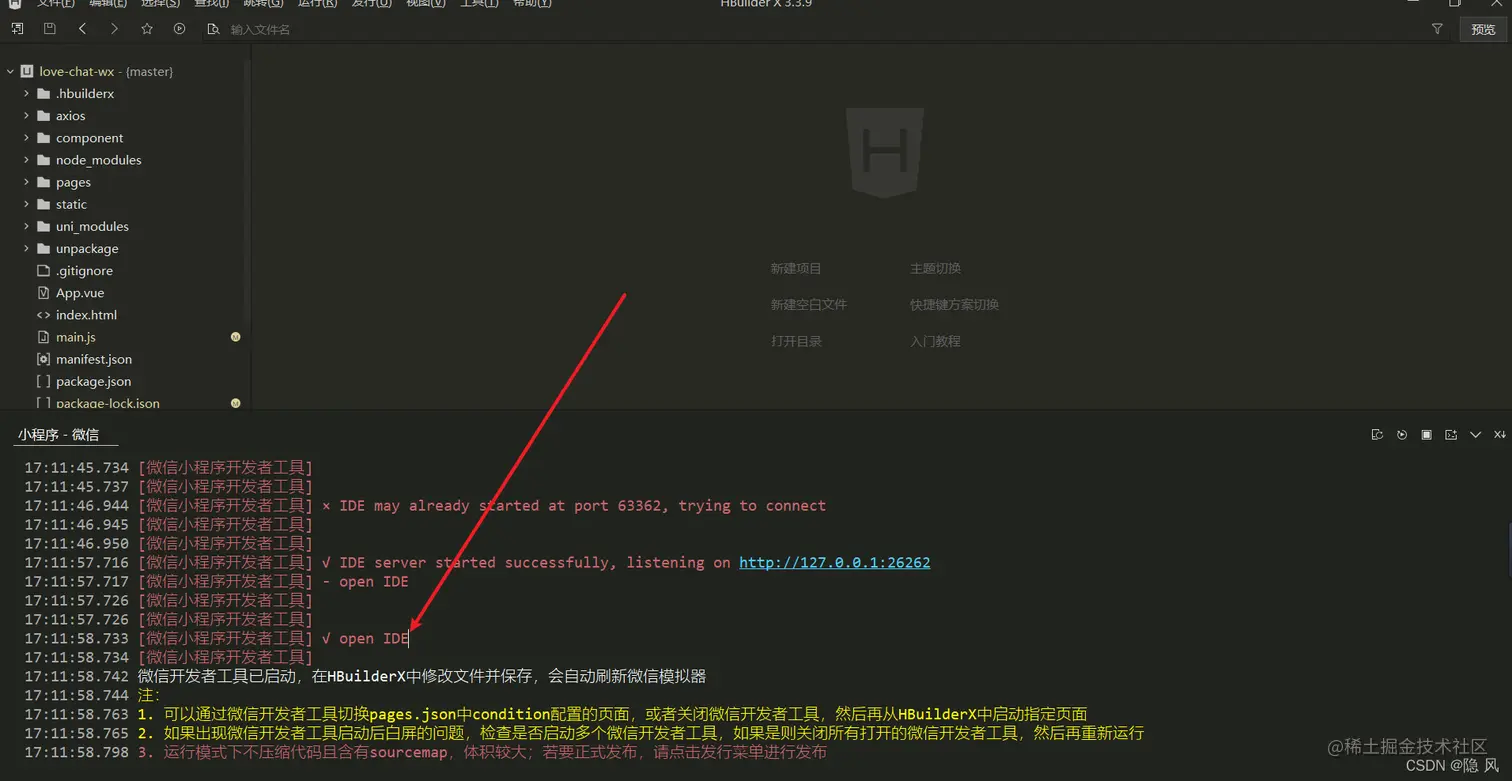Click 打开目录 on the welcome page
Image resolution: width=1512 pixels, height=781 pixels.
coord(796,341)
